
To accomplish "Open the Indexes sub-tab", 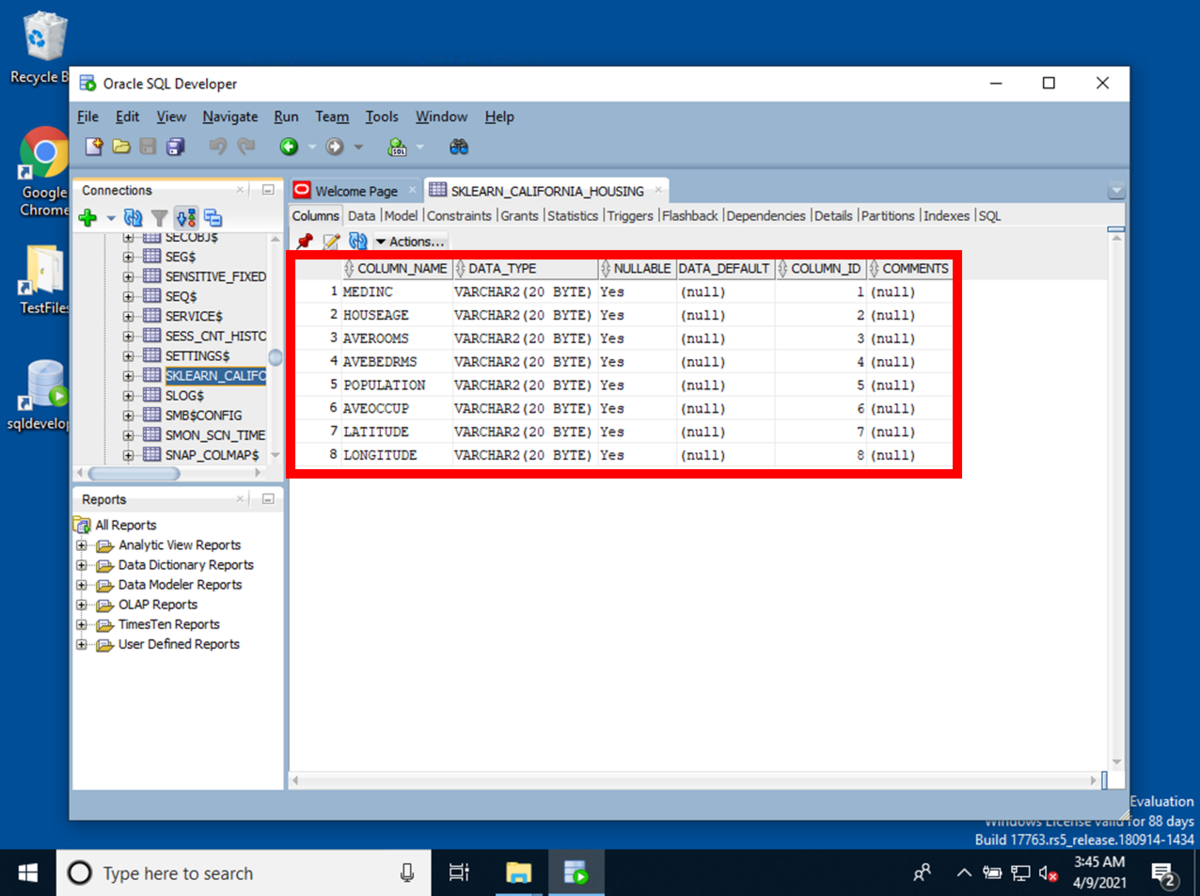I will (946, 215).
